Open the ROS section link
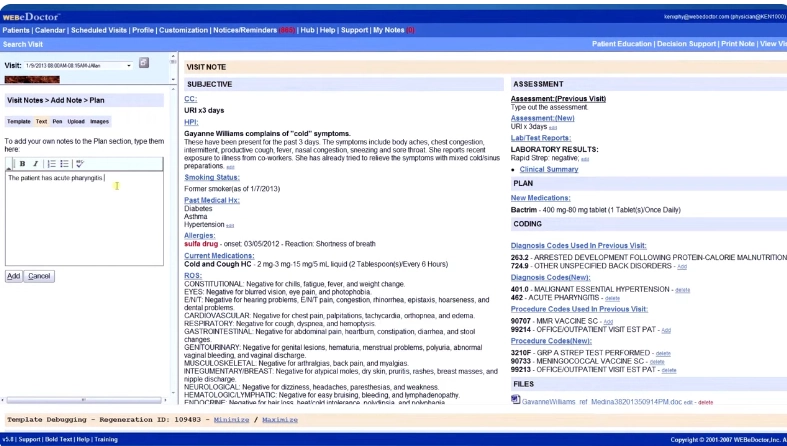The height and width of the screenshot is (446, 787). coord(193,275)
